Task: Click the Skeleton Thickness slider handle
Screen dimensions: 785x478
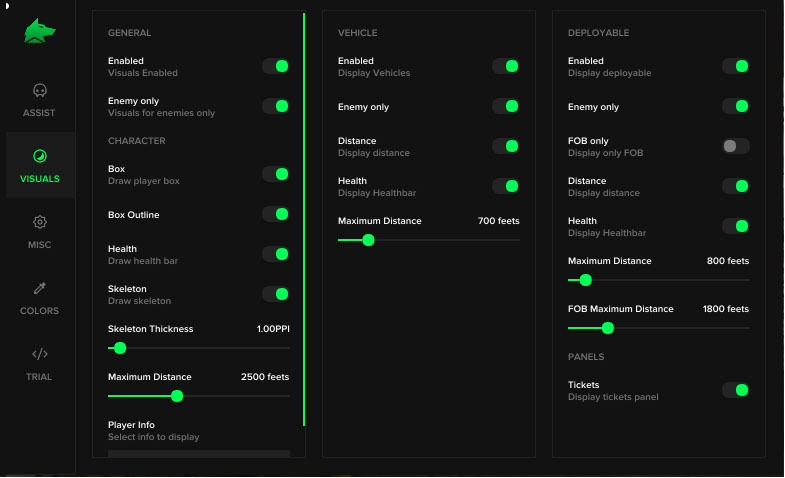Action: coord(120,348)
